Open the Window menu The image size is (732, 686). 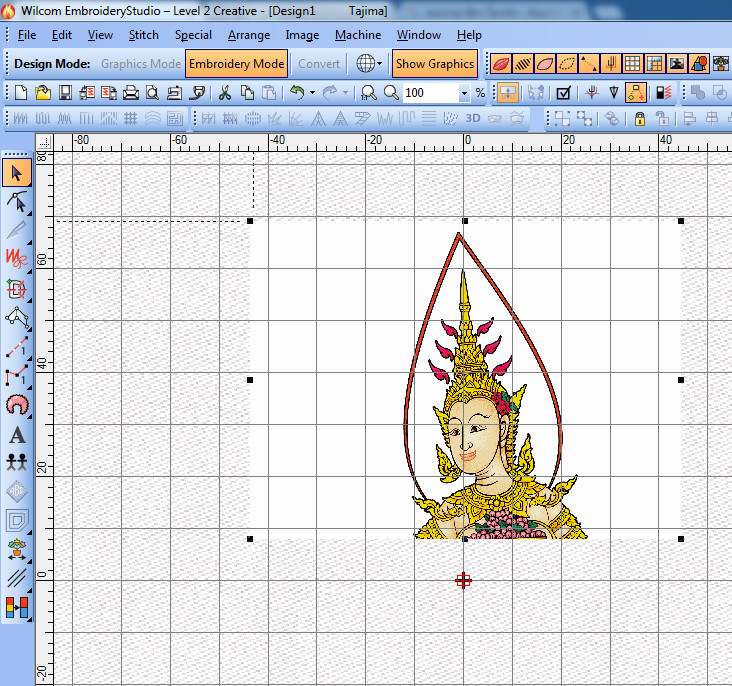(418, 35)
